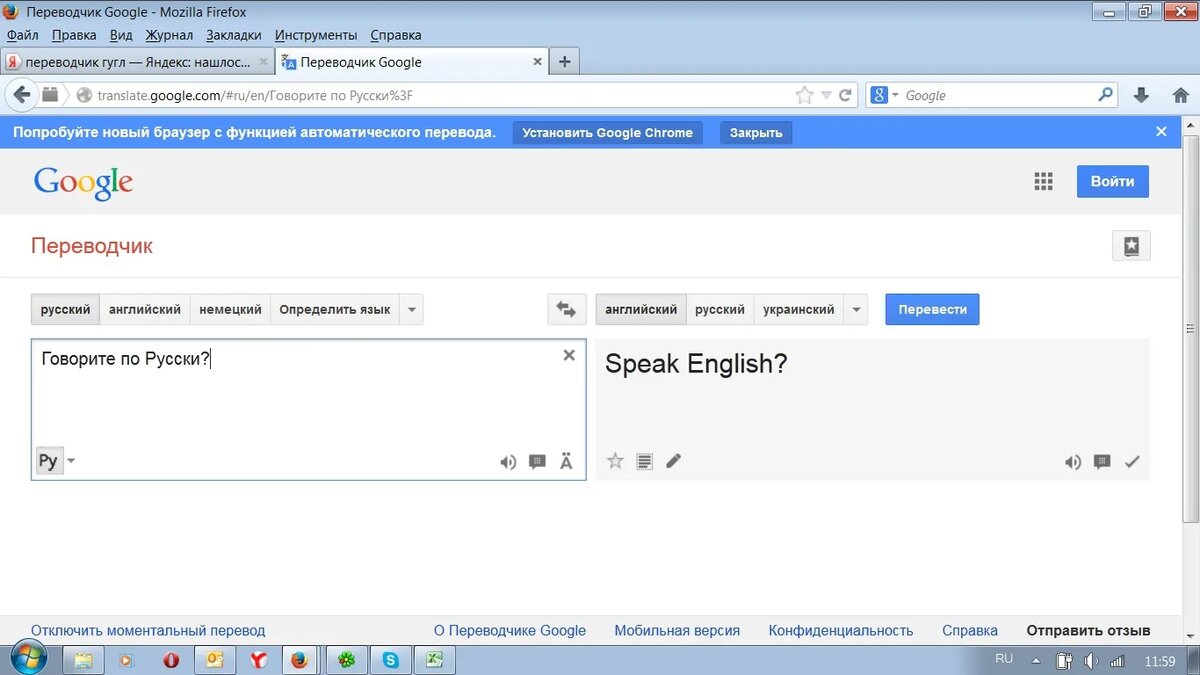
Task: Open the Конфиденциальность link
Action: coord(841,631)
